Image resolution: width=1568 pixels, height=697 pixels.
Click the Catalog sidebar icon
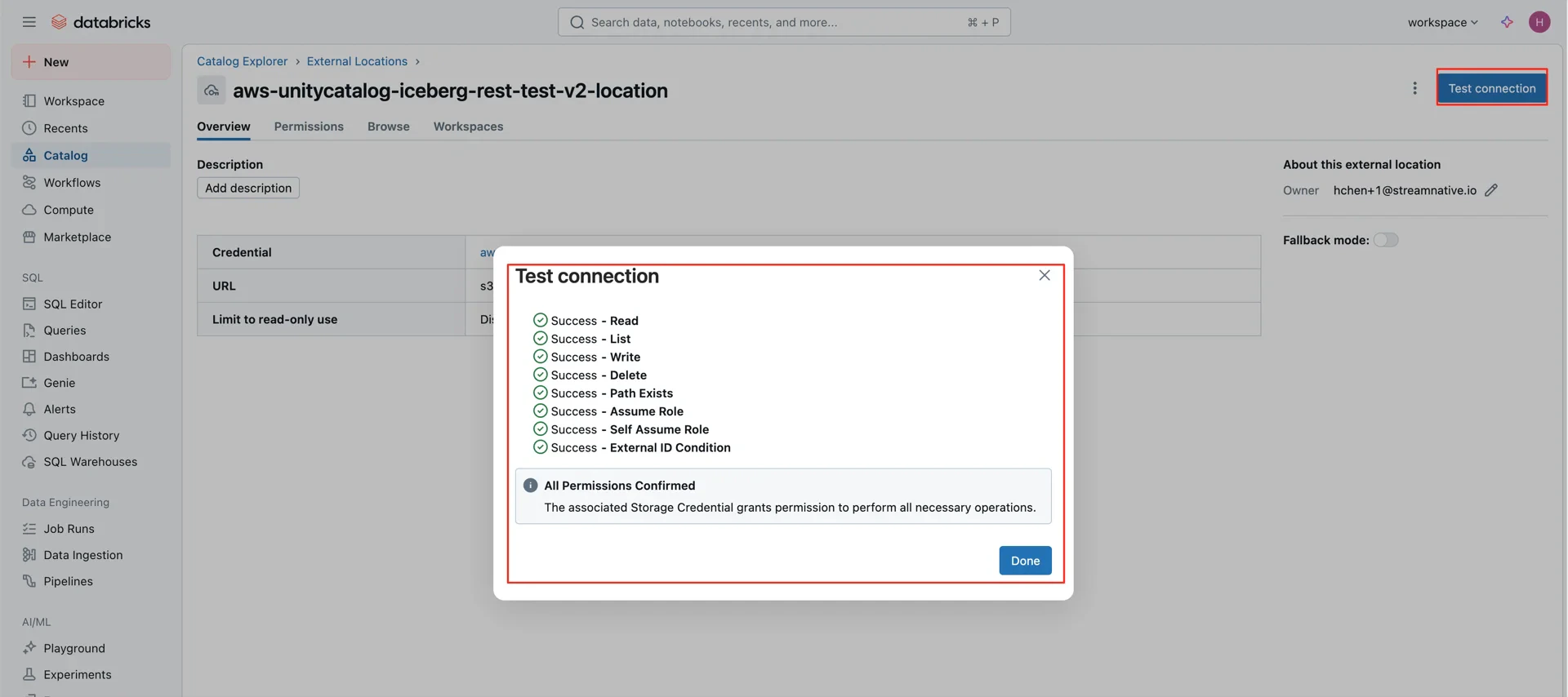[x=29, y=155]
